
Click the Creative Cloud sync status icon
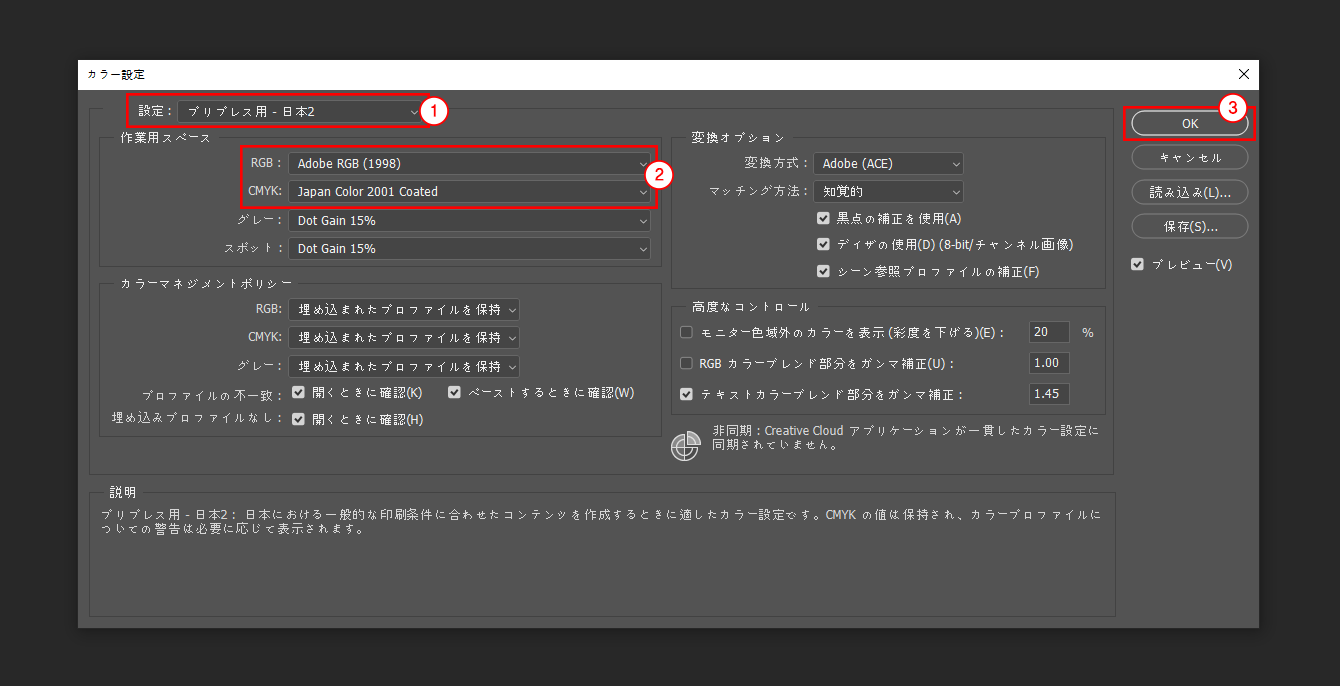(685, 447)
